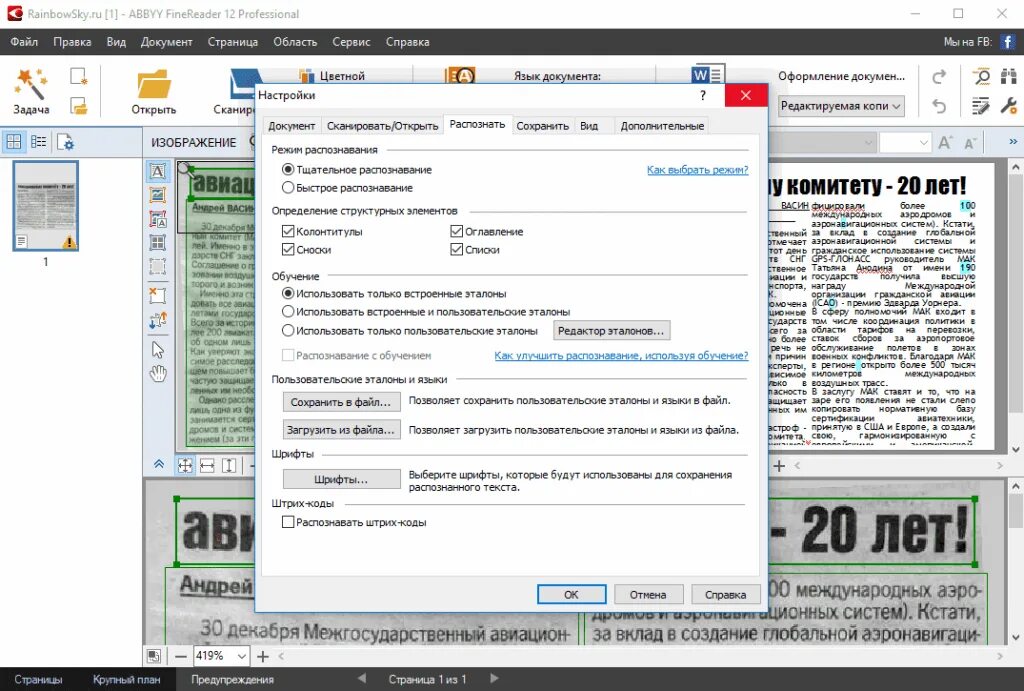Click the fit-to-height icon in image panel
The width and height of the screenshot is (1024, 691).
[x=229, y=466]
